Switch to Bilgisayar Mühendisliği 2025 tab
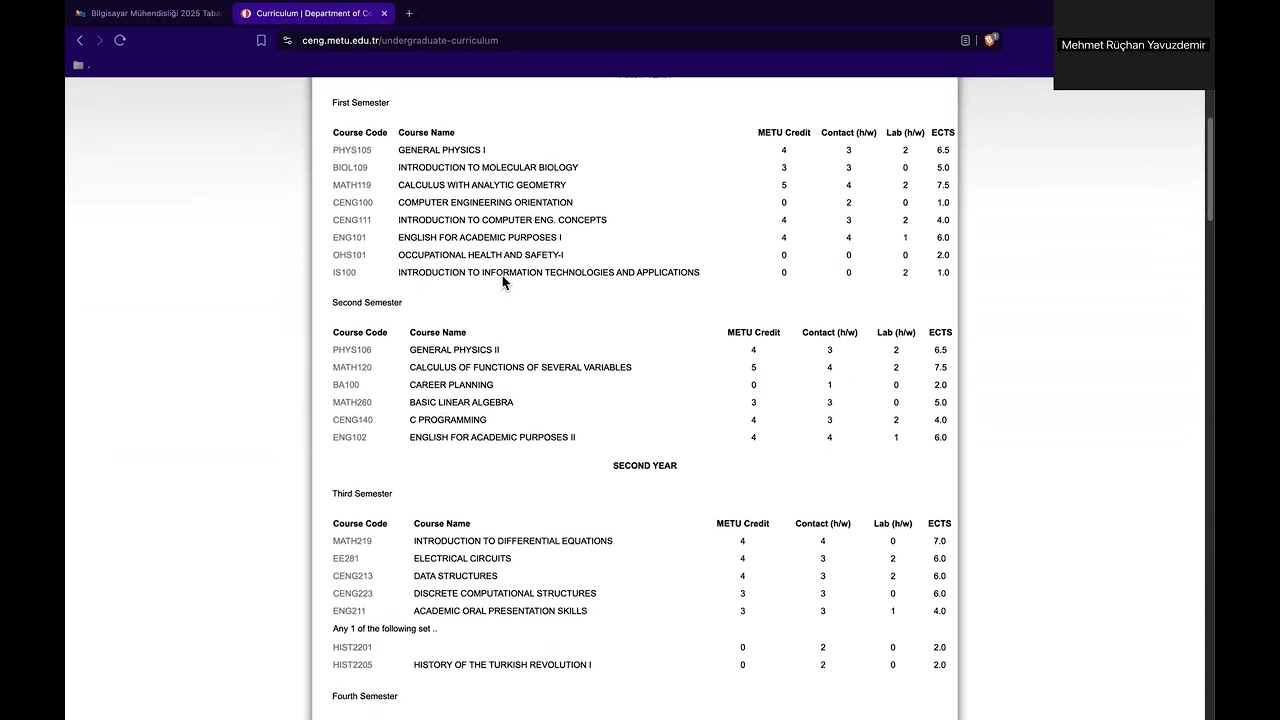Viewport: 1280px width, 720px height. pyautogui.click(x=148, y=13)
